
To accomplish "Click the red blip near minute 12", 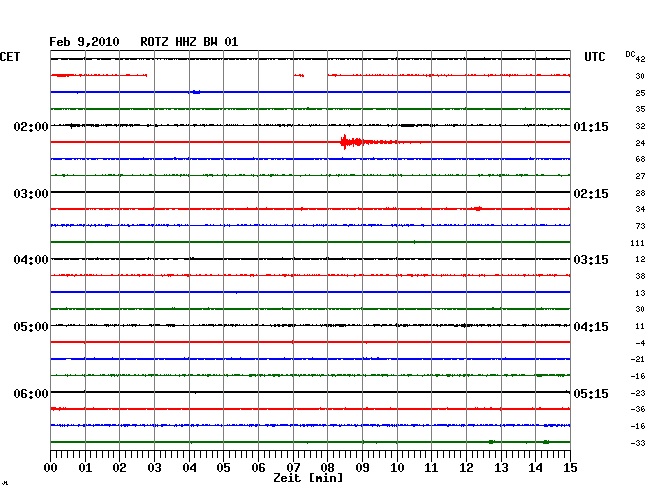I will pyautogui.click(x=478, y=208).
